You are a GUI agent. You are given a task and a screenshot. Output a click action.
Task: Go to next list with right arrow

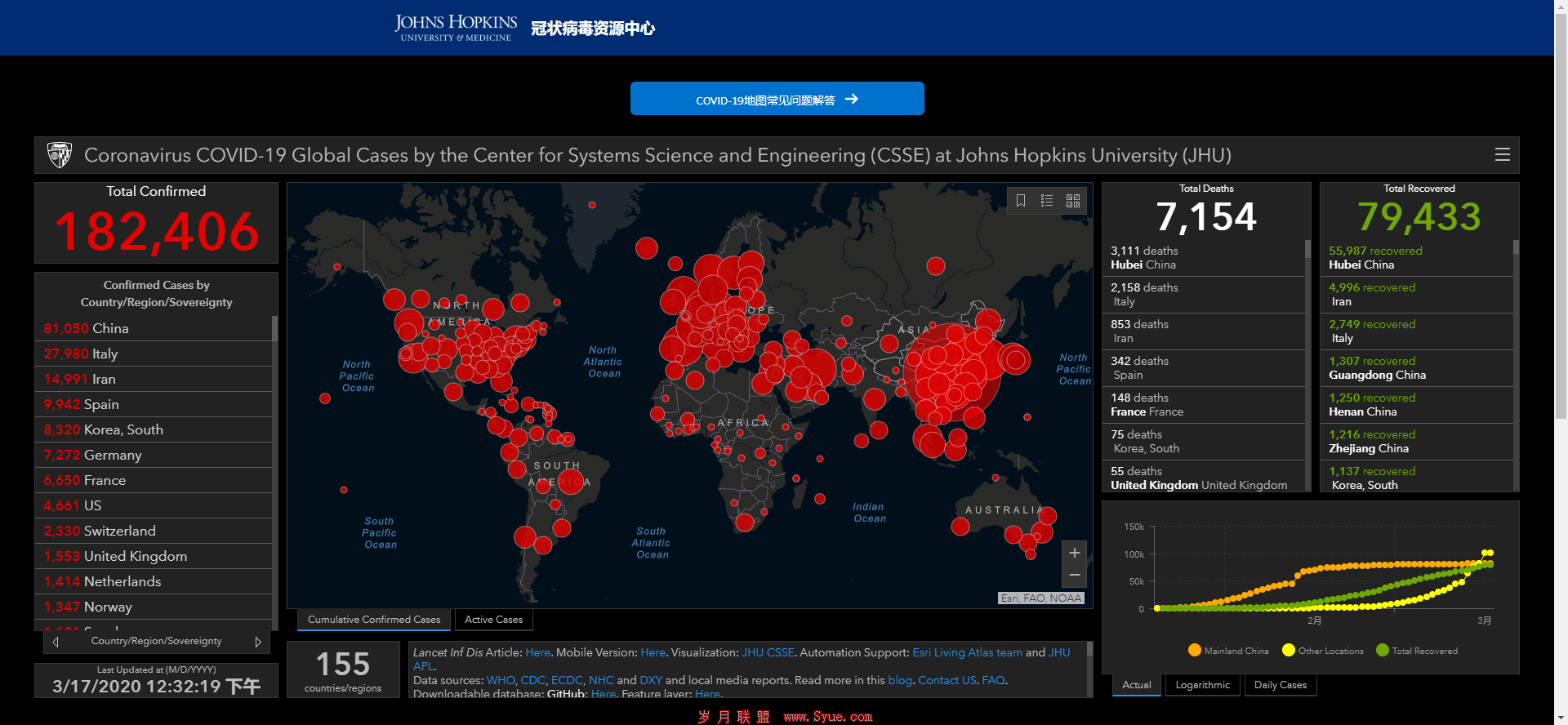coord(258,642)
